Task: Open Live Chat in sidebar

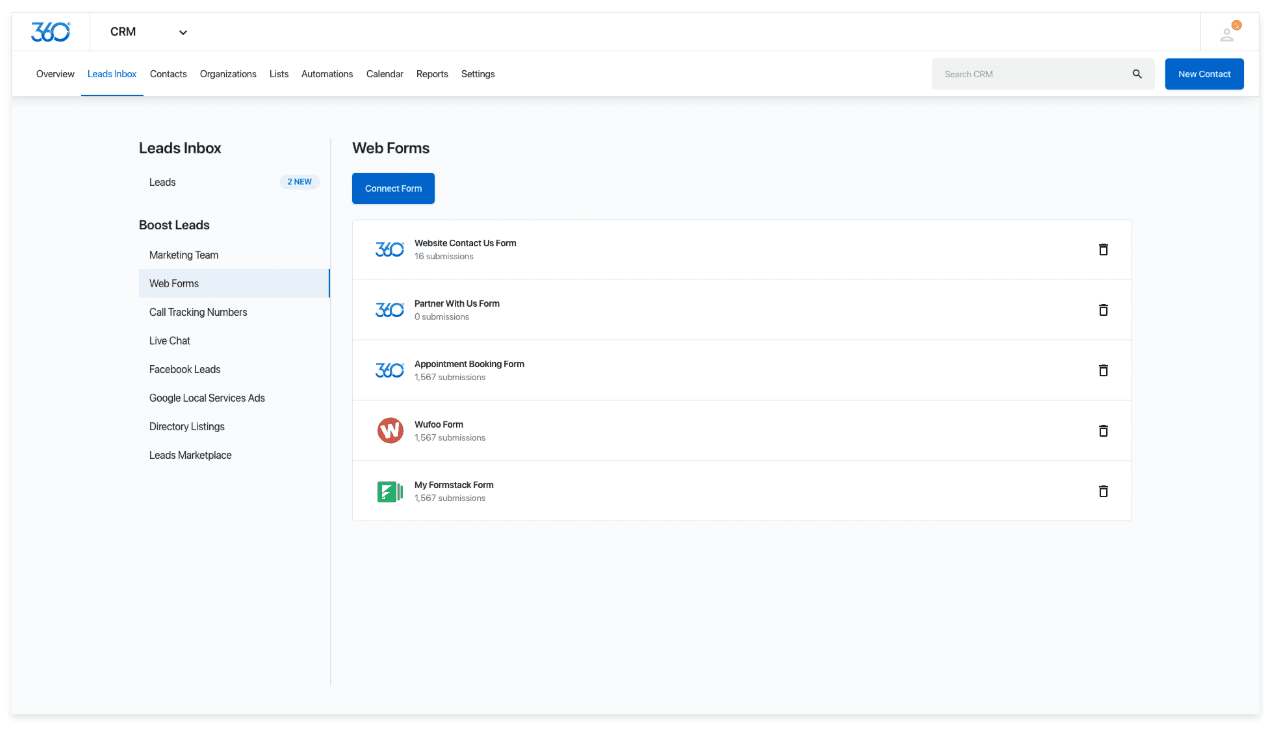Action: tap(170, 341)
